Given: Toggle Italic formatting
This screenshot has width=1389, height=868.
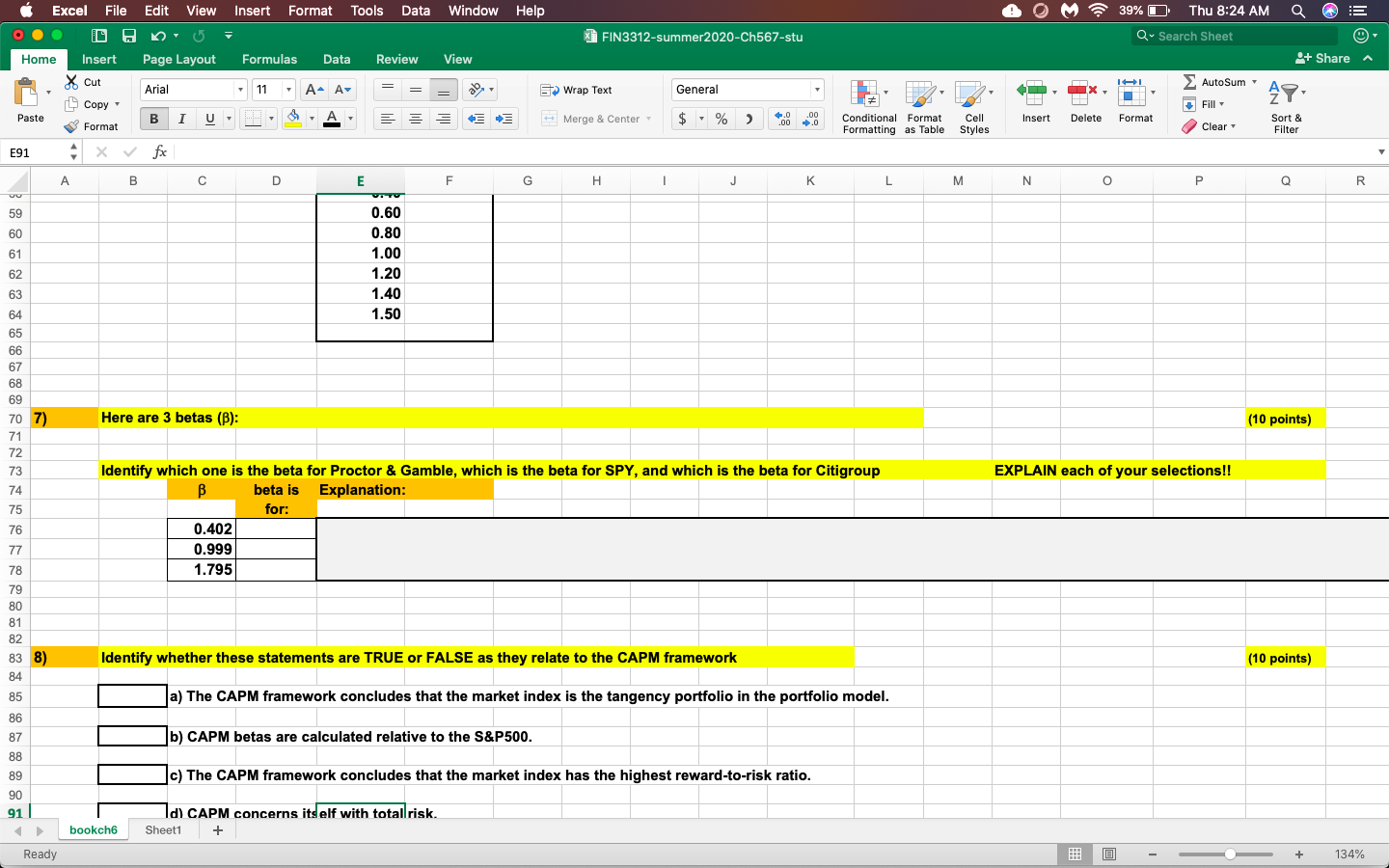Looking at the screenshot, I should click(181, 119).
